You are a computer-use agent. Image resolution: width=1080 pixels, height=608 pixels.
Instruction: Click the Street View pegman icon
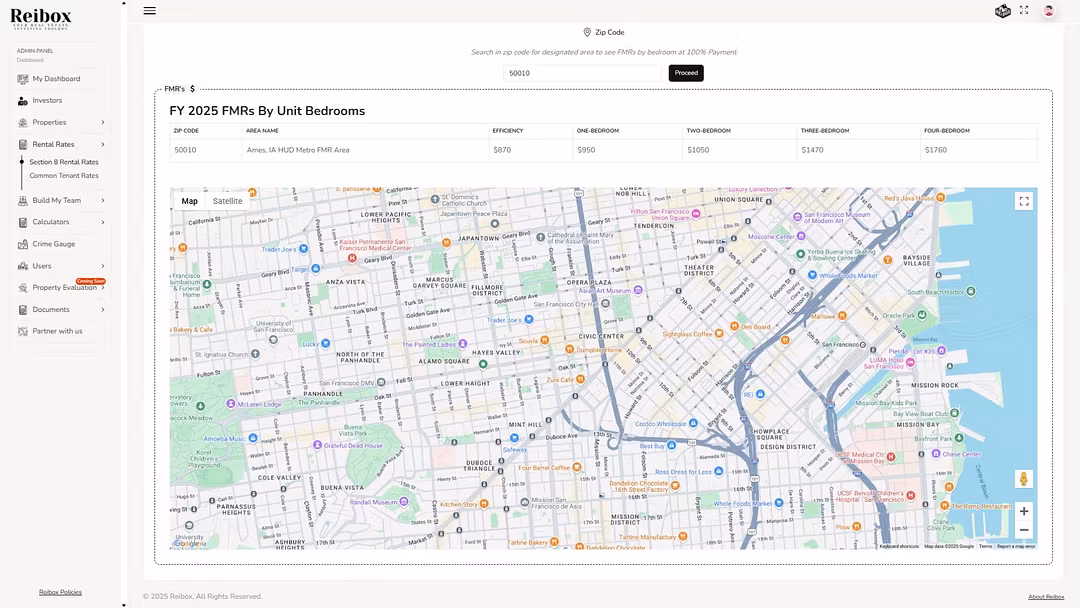[1023, 479]
